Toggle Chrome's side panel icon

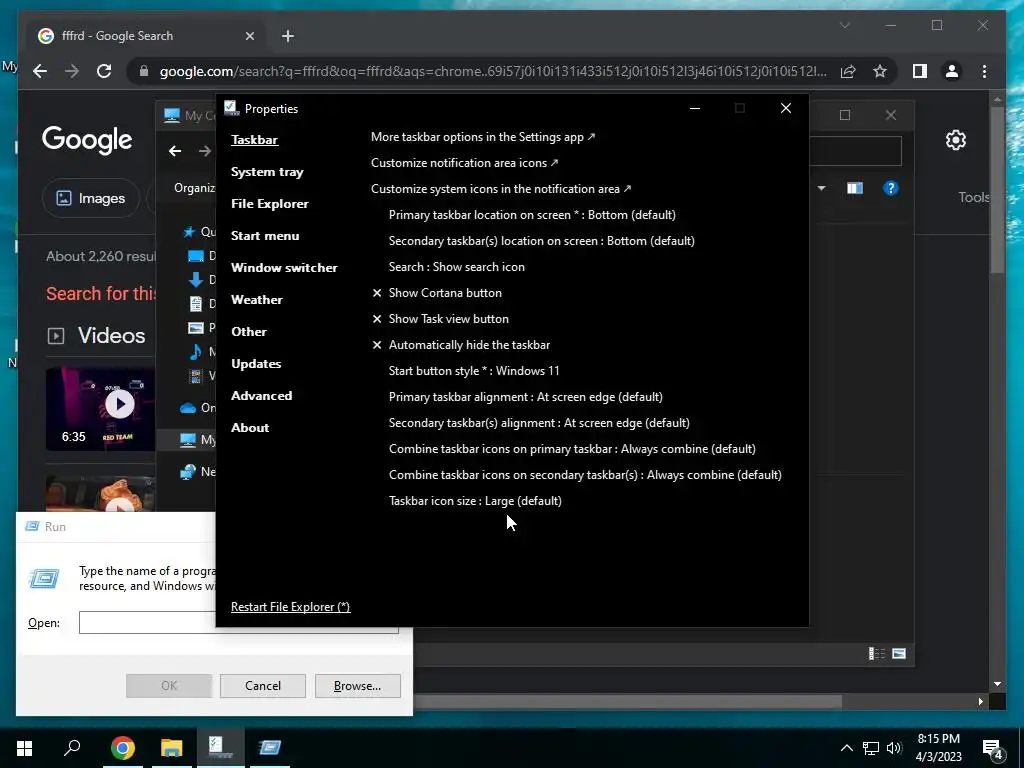(x=920, y=71)
